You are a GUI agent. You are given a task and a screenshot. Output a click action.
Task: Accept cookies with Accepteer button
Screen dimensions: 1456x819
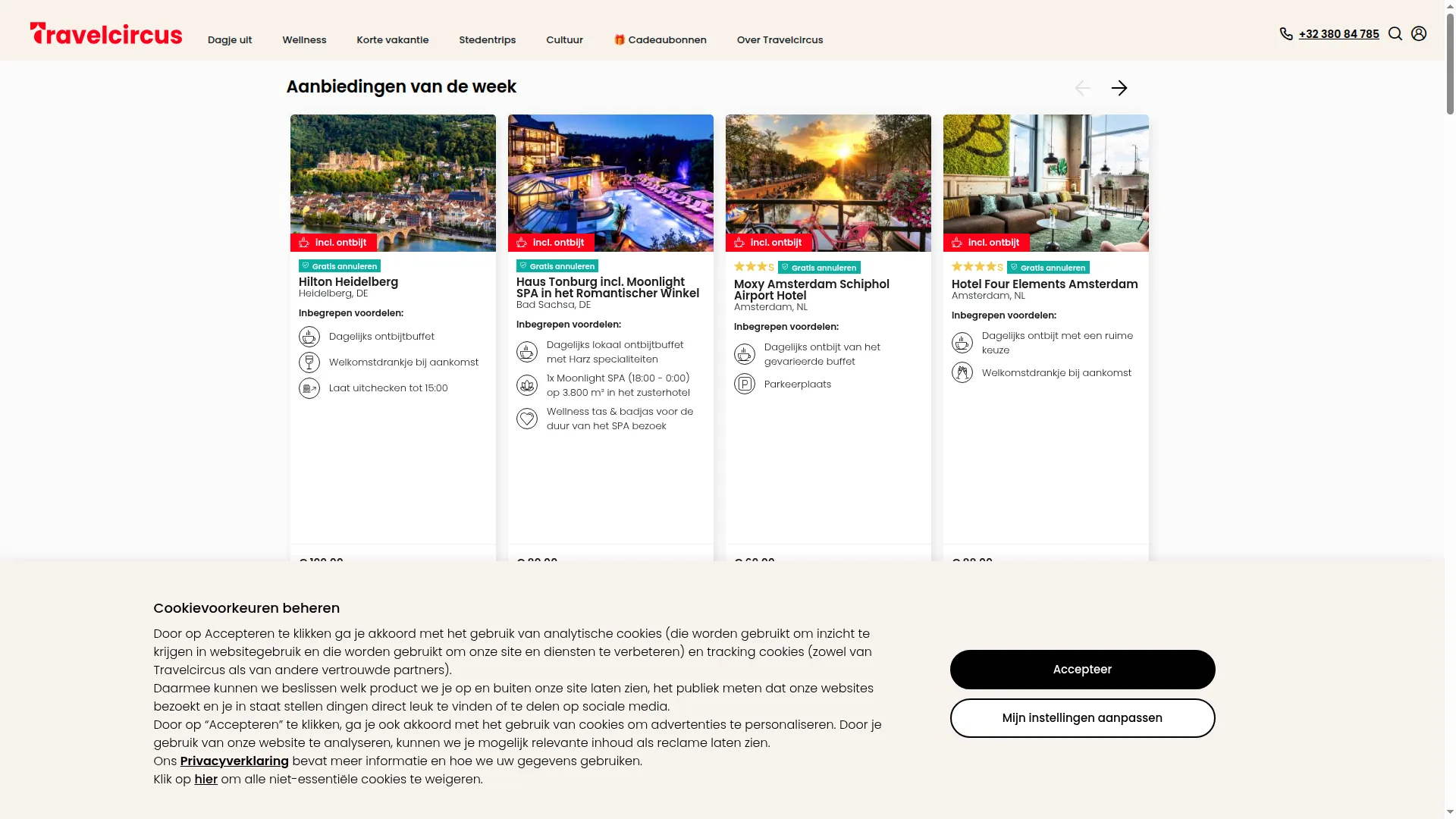[x=1082, y=670]
